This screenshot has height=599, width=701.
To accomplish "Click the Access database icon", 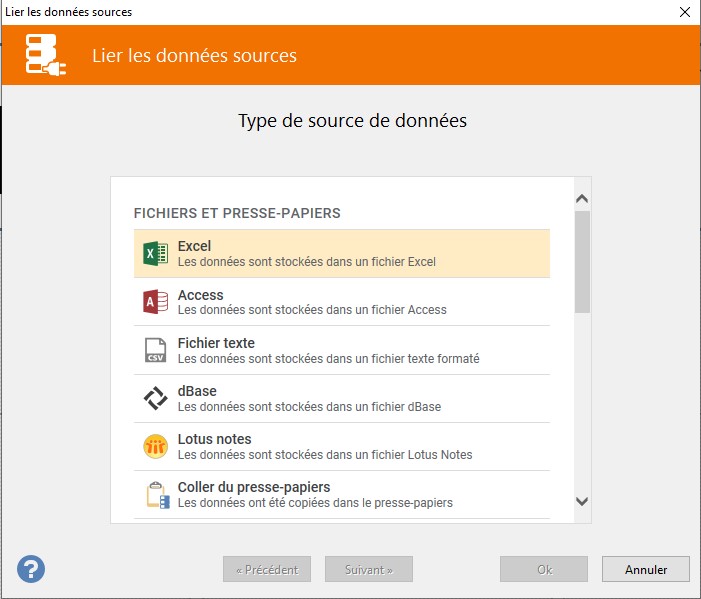I will click(x=155, y=302).
